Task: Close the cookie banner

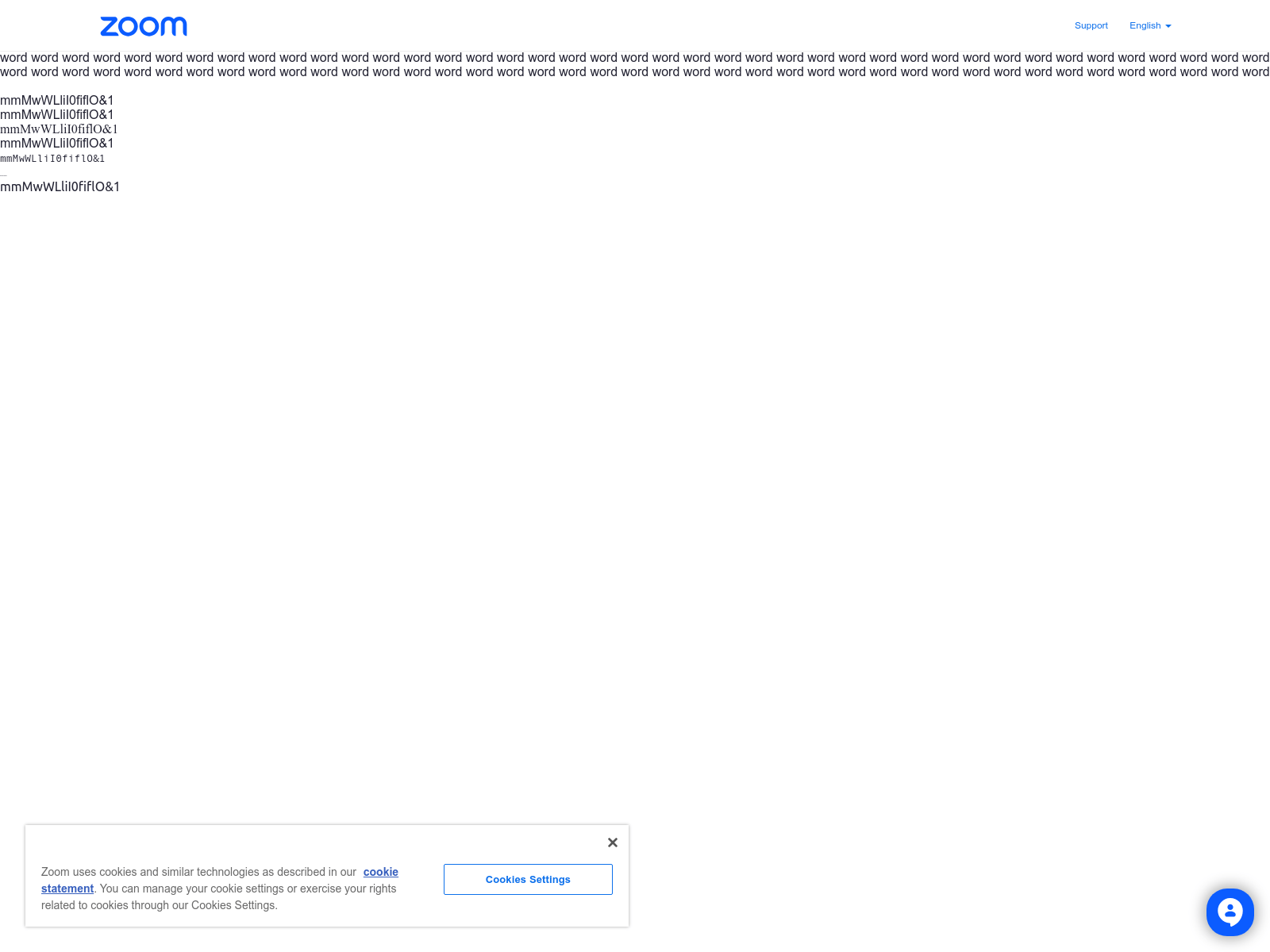Action: tap(612, 843)
